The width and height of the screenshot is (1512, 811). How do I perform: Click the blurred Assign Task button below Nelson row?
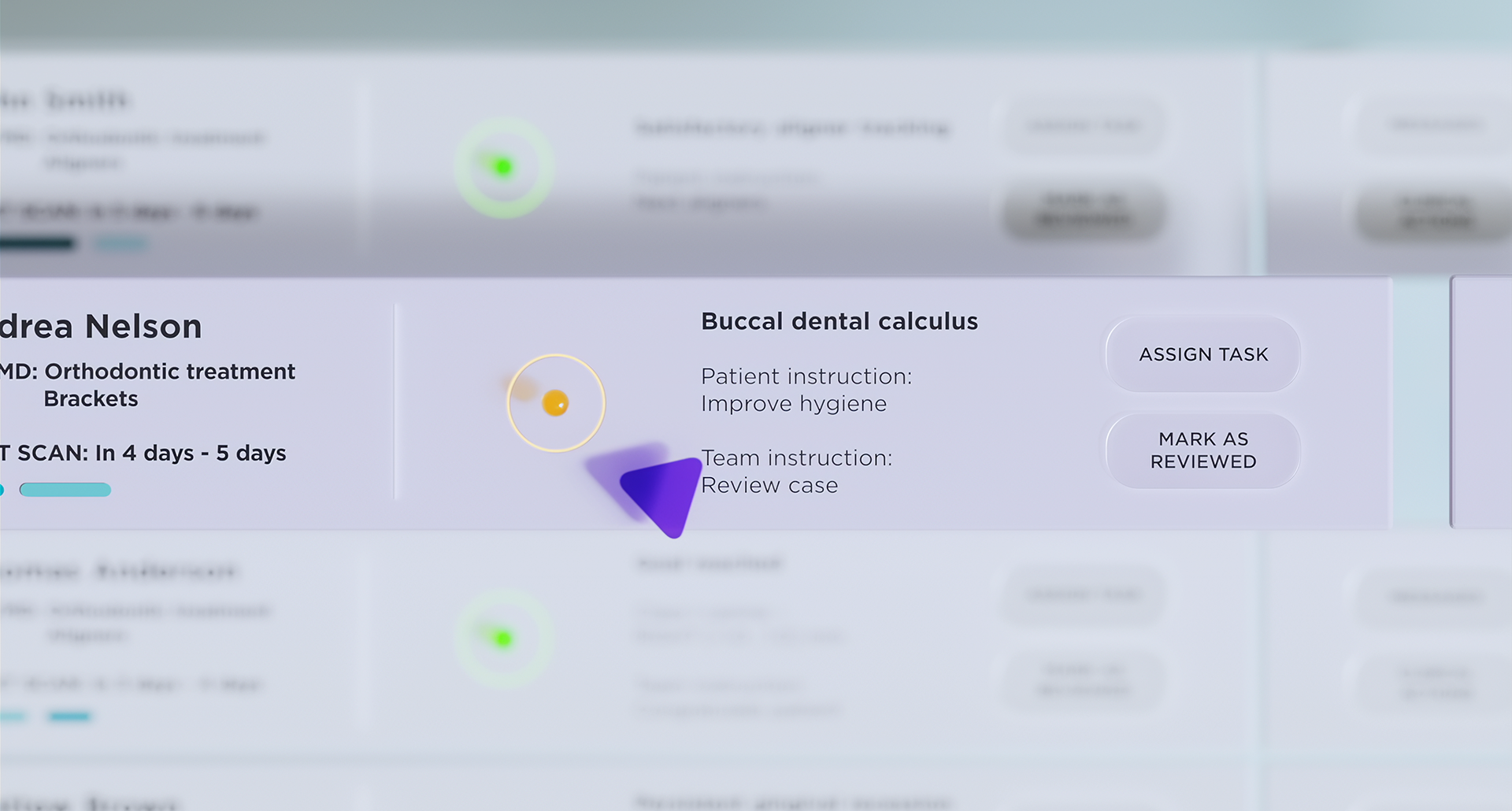1084,595
